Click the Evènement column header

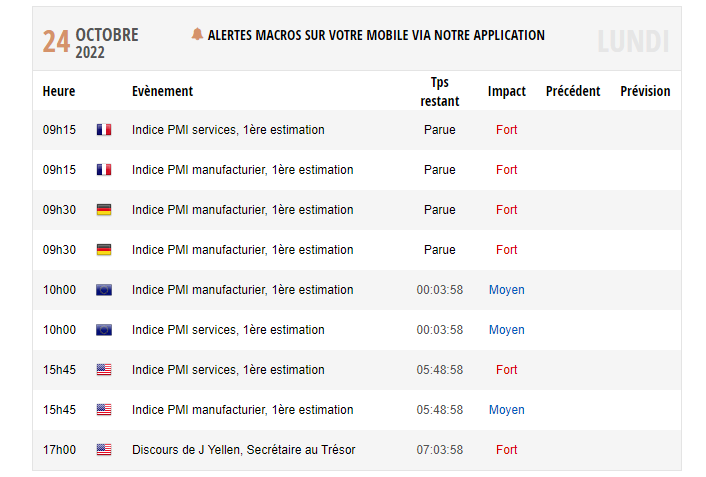click(x=162, y=91)
